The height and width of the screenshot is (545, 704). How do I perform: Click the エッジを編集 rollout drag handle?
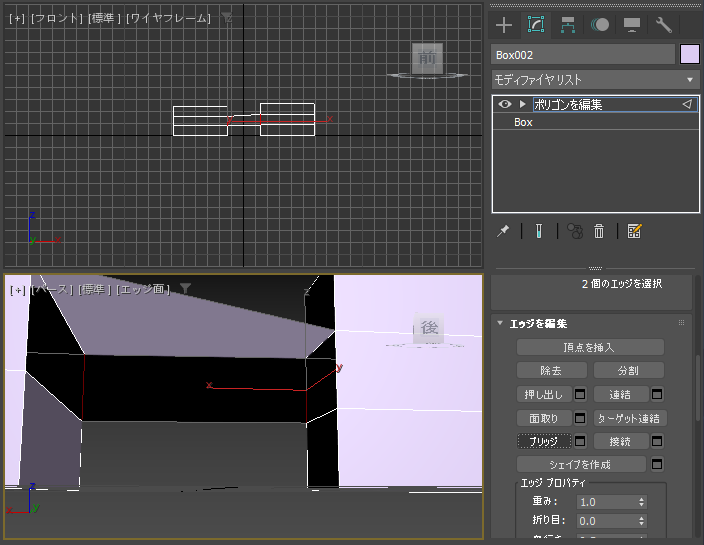tap(681, 323)
